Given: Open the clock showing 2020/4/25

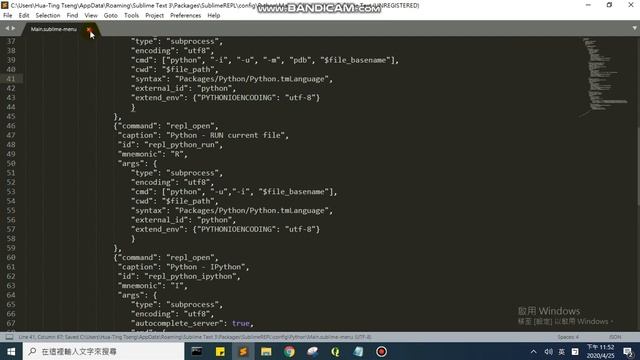Looking at the screenshot, I should (x=600, y=351).
